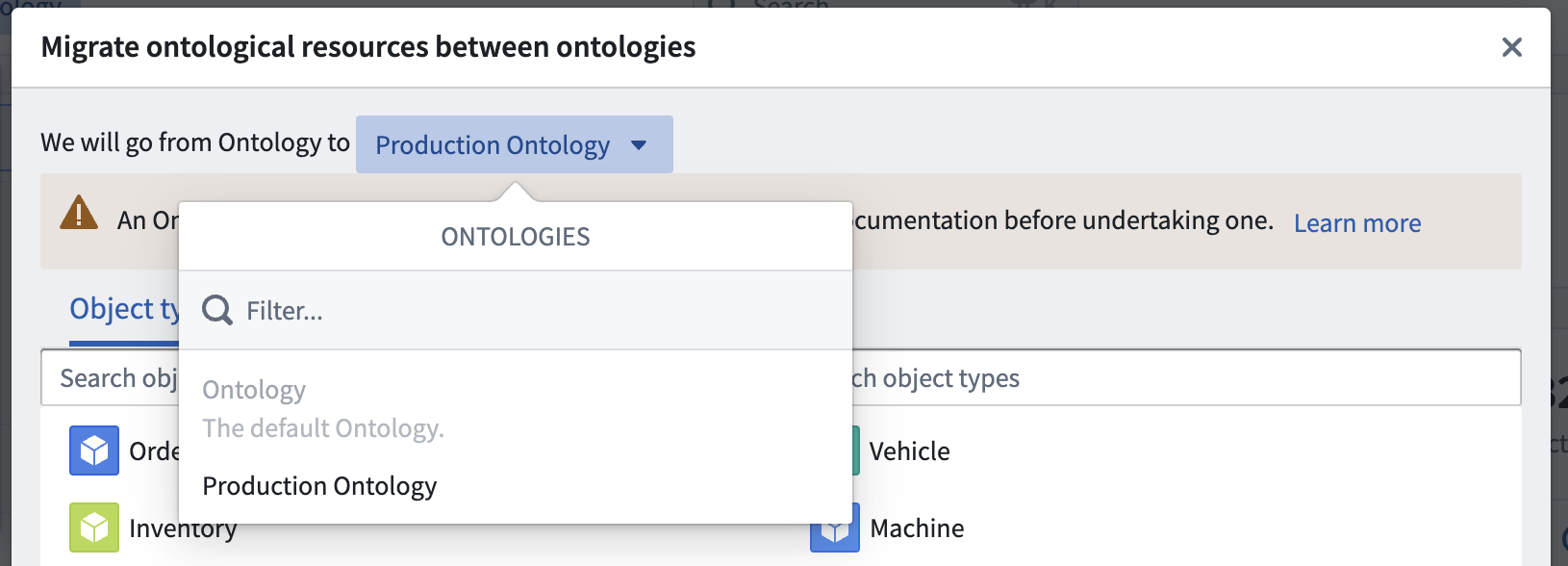1568x566 pixels.
Task: Click the Order blue cube icon
Action: (94, 450)
